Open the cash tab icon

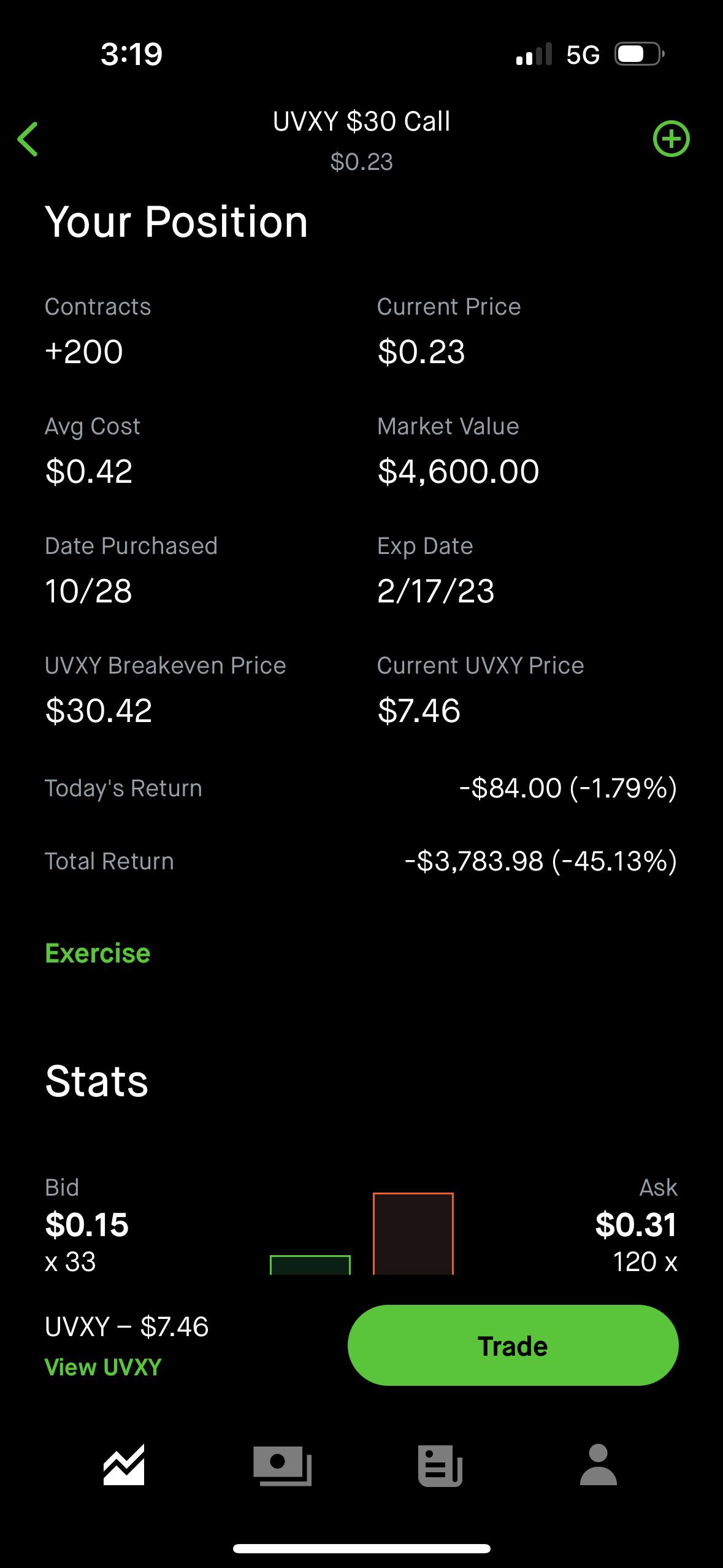(282, 1465)
